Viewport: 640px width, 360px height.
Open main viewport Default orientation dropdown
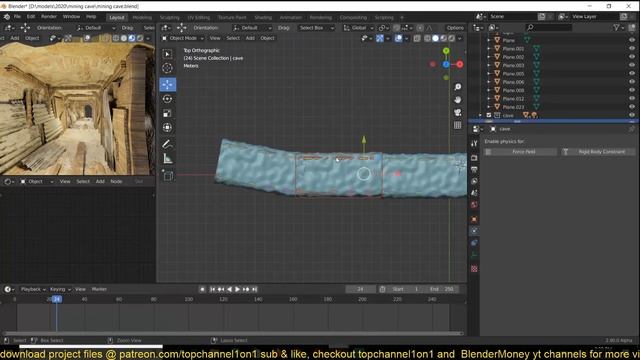point(252,28)
